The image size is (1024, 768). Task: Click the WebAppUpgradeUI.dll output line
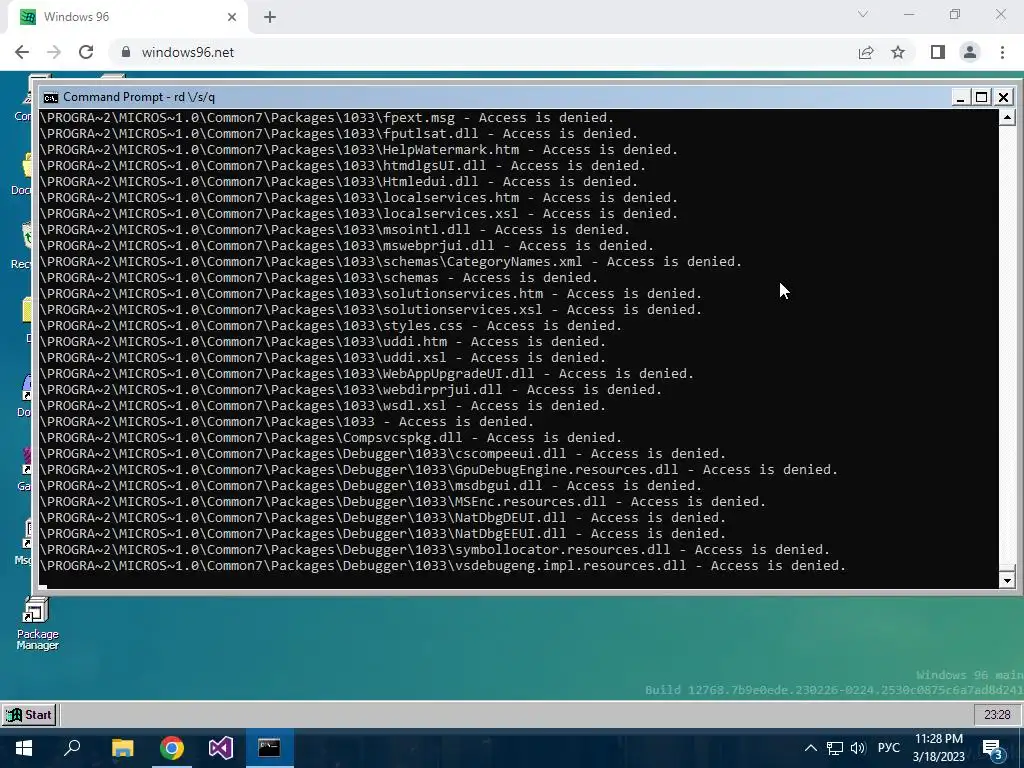tap(367, 374)
